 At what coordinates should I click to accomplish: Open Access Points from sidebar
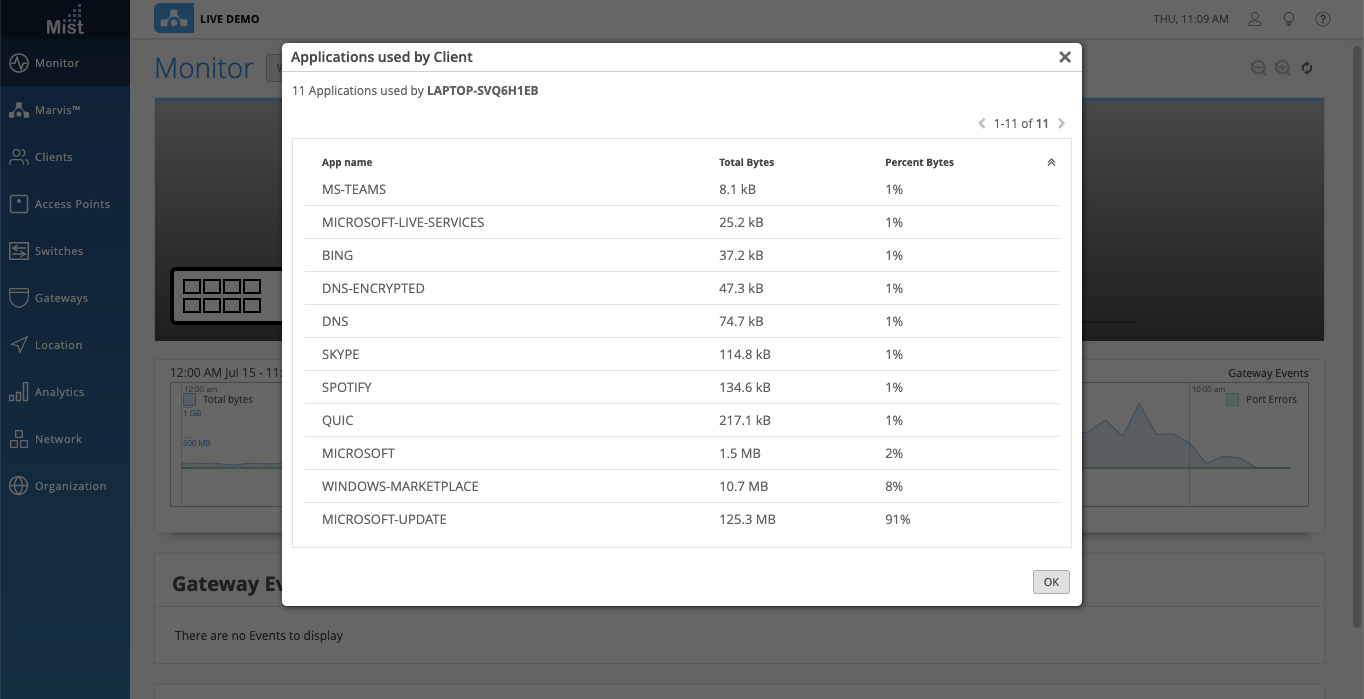coord(19,204)
